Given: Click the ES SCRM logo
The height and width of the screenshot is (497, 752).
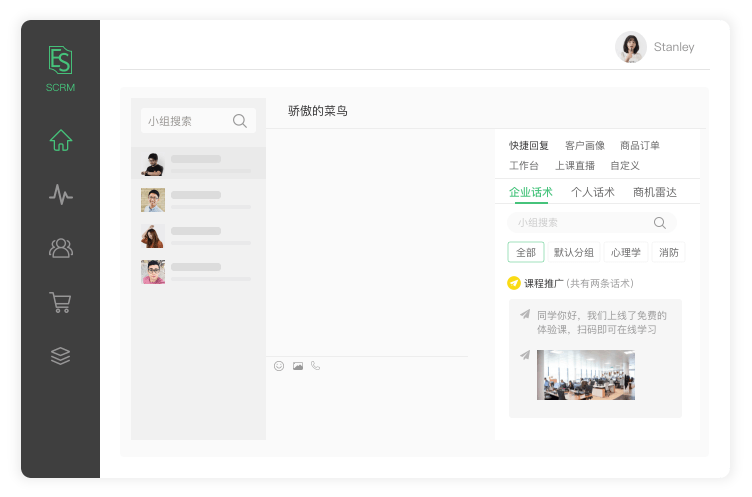Looking at the screenshot, I should [60, 69].
